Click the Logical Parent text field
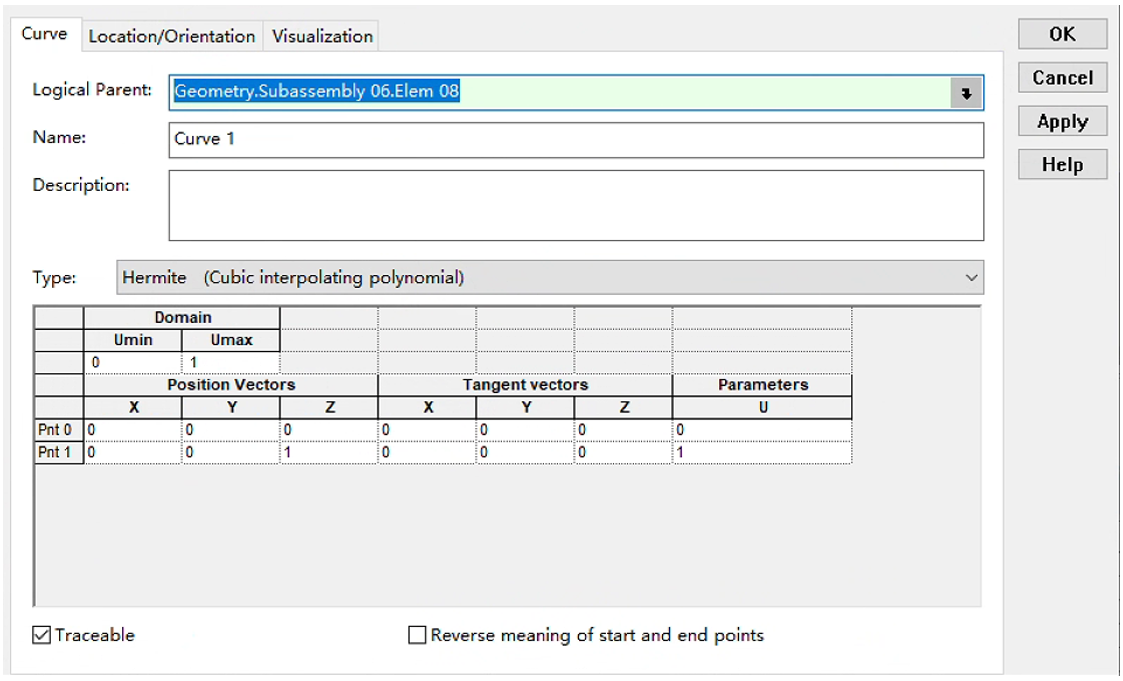The height and width of the screenshot is (681, 1123). coord(560,93)
